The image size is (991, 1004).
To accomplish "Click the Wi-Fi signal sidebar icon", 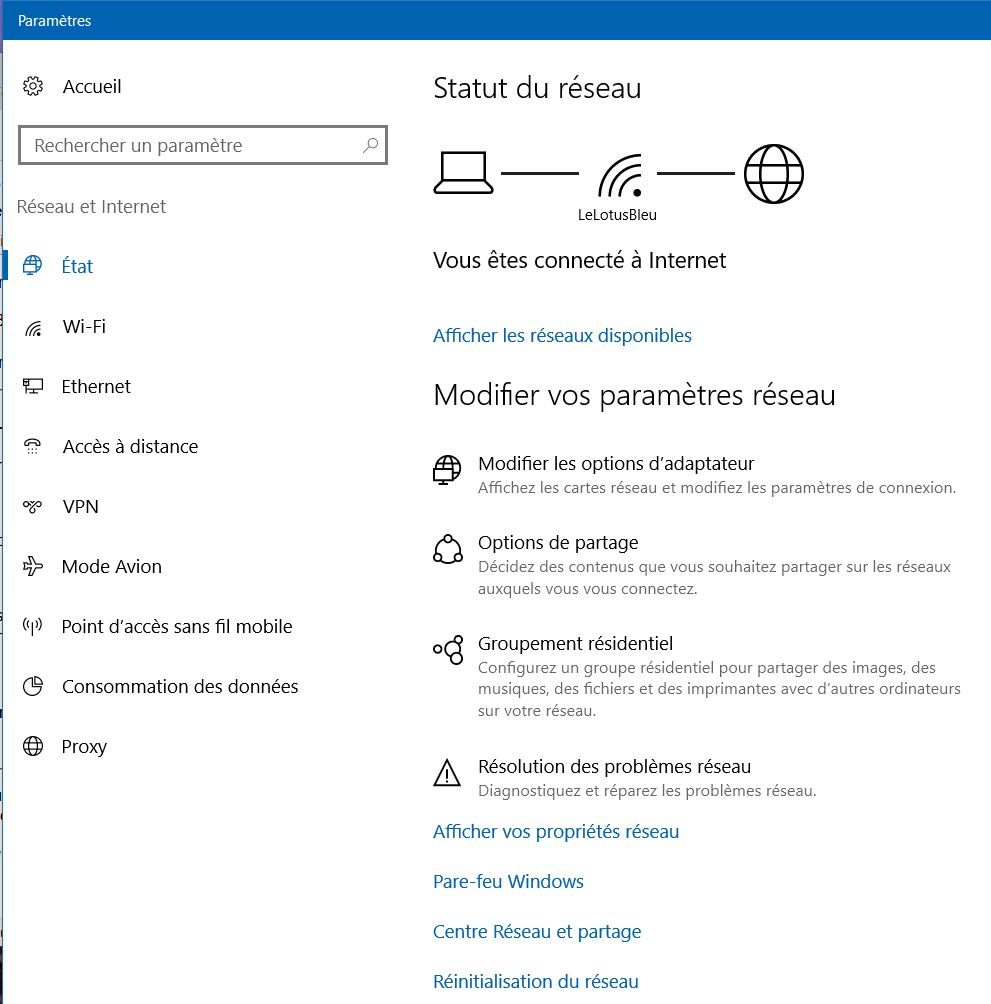I will point(33,327).
